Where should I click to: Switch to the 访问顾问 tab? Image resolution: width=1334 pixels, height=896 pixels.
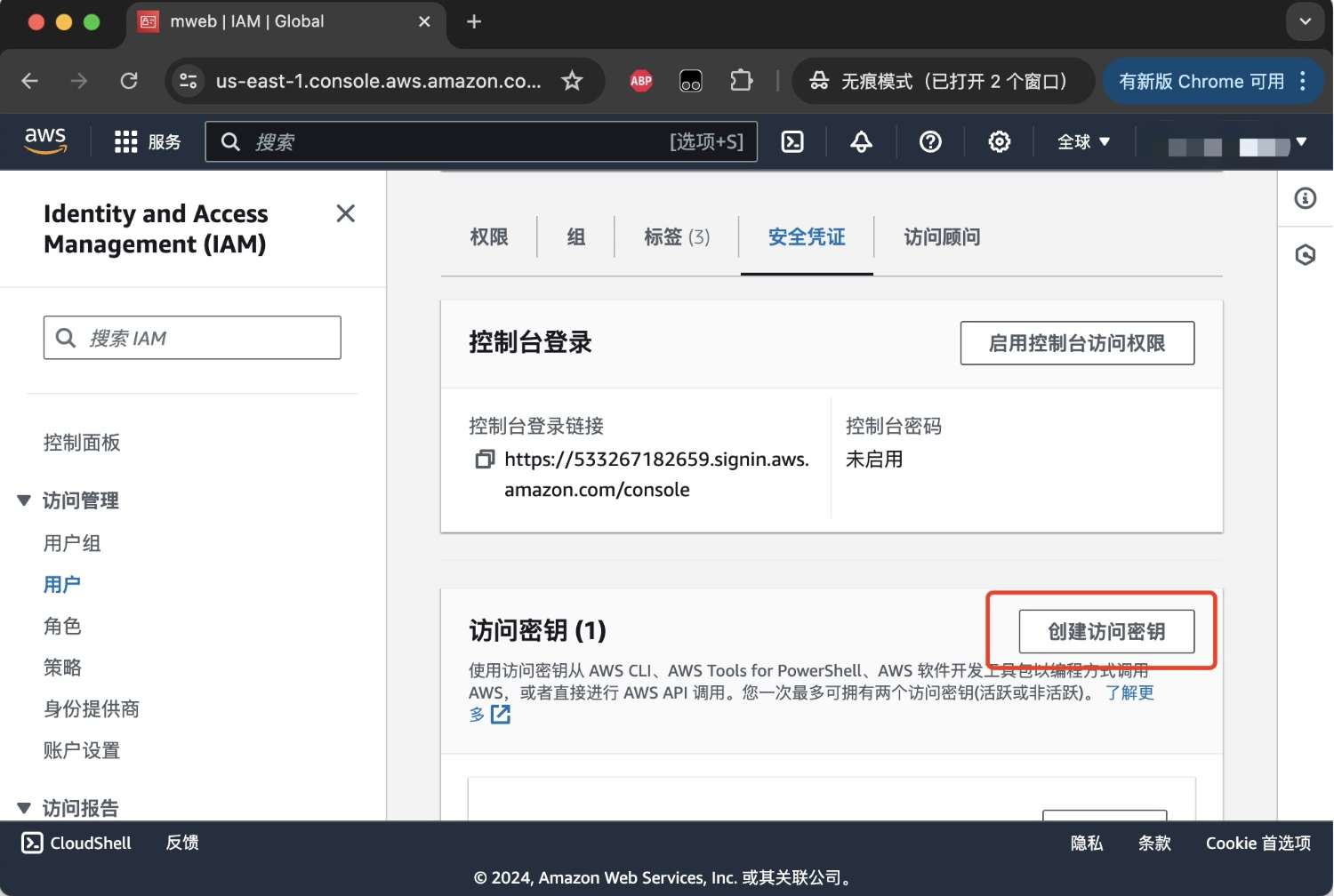click(942, 236)
